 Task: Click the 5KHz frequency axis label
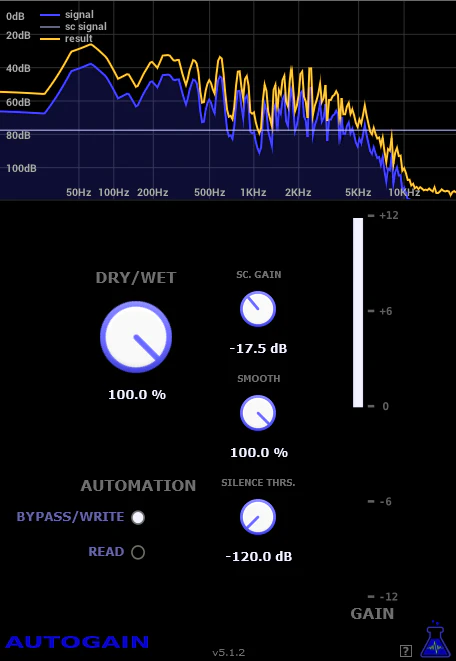tap(358, 193)
